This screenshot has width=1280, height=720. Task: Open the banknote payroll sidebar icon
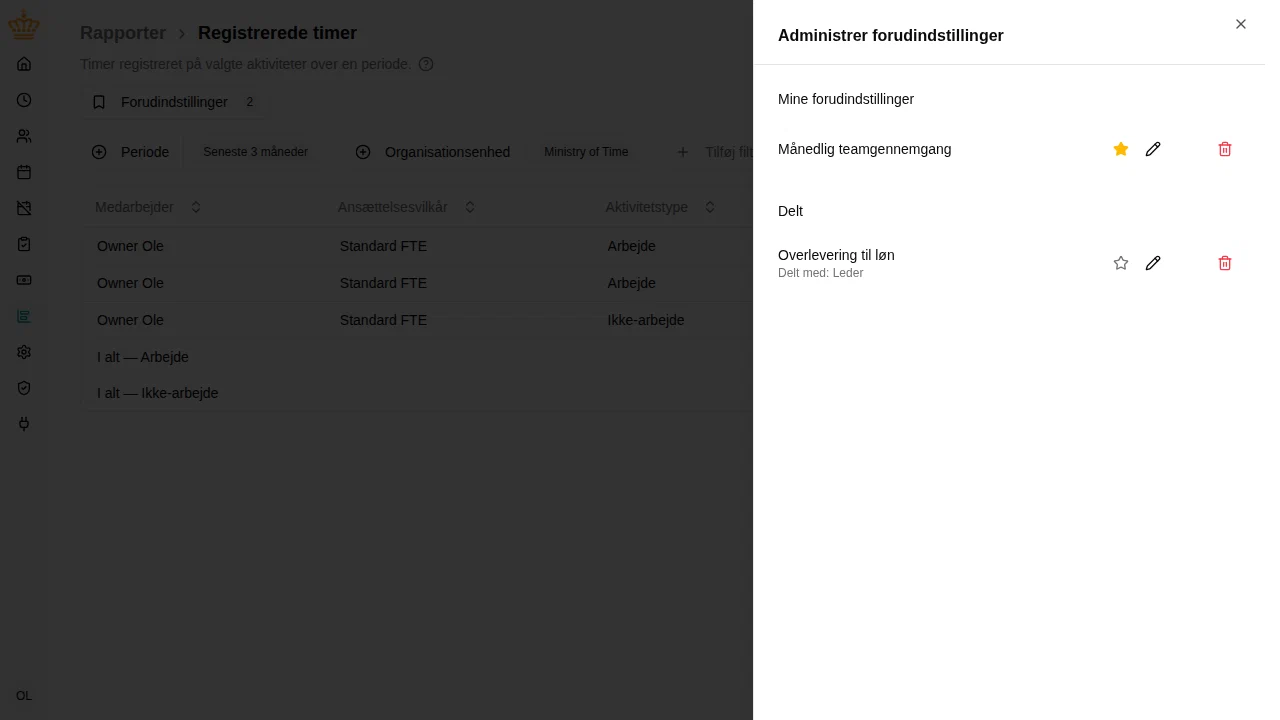coord(24,280)
